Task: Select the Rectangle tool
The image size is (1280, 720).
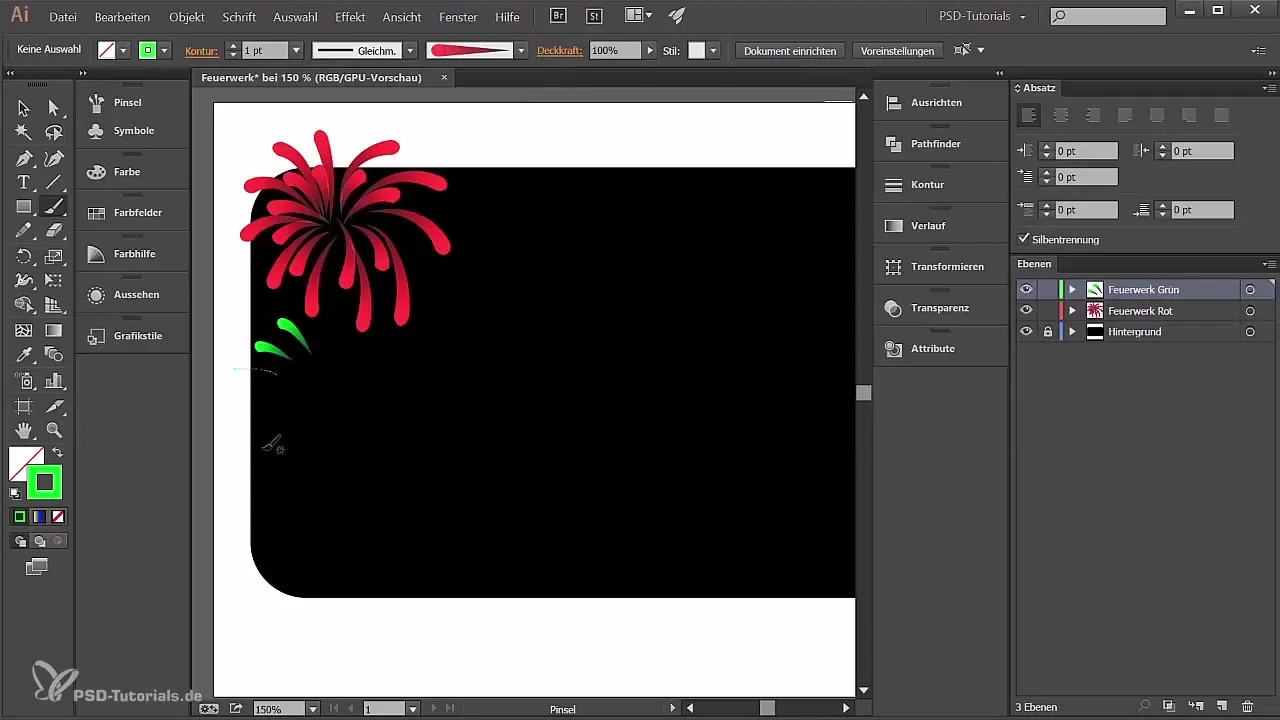Action: point(24,206)
